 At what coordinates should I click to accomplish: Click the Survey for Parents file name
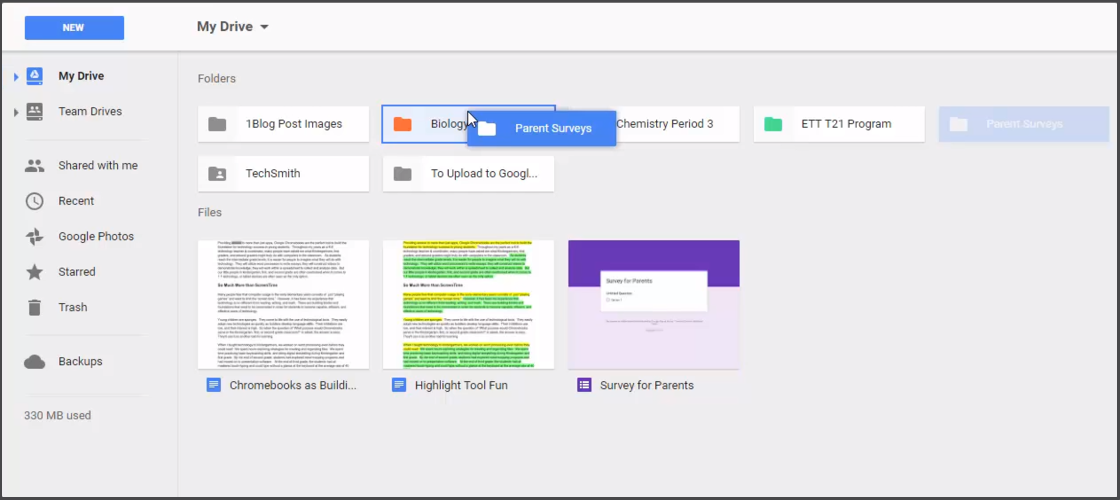click(647, 386)
